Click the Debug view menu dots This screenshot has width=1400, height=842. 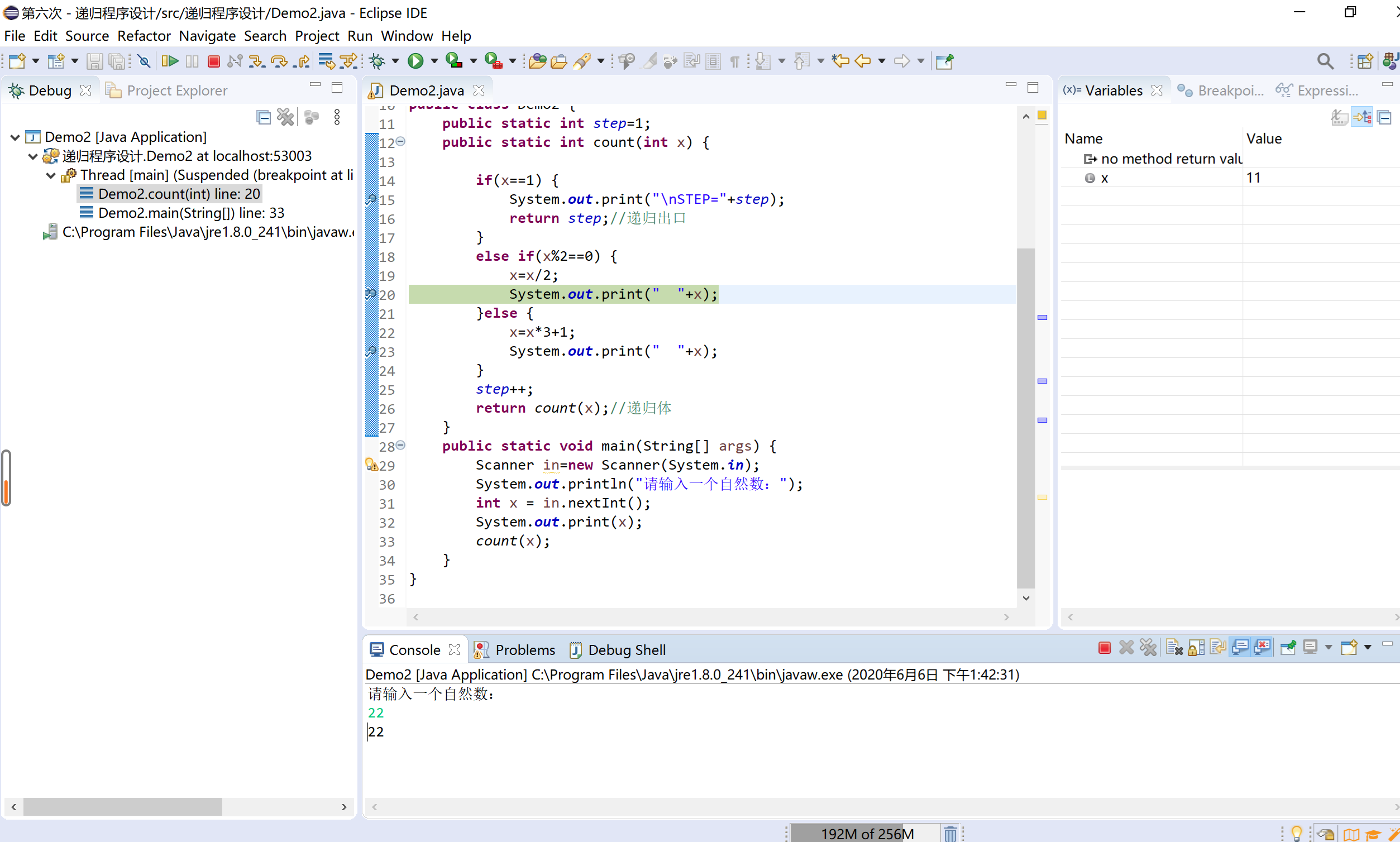(337, 117)
